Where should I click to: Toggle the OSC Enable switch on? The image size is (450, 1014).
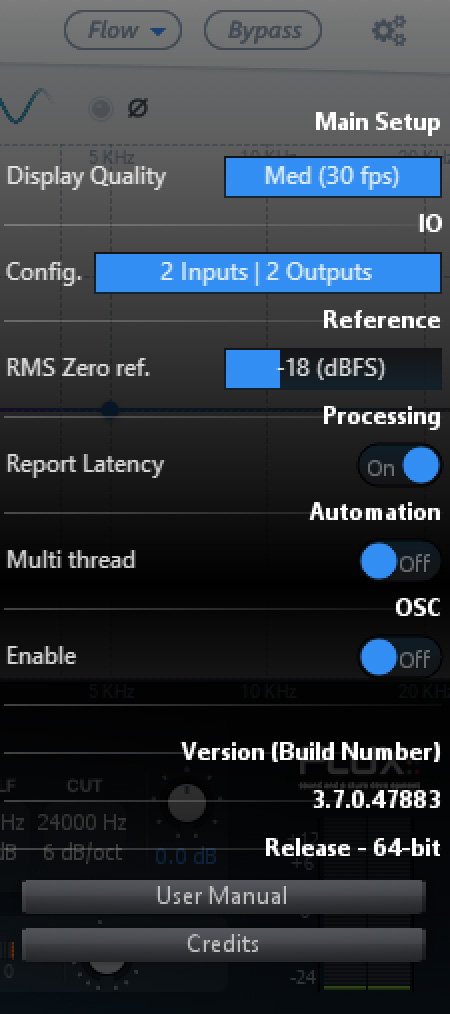point(400,658)
